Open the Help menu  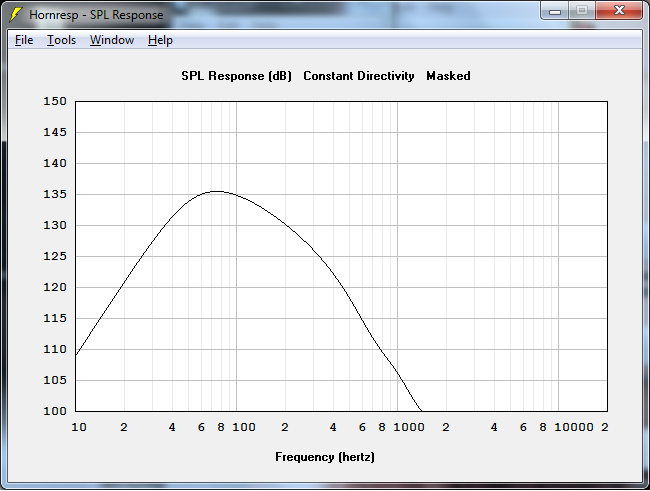tap(160, 40)
